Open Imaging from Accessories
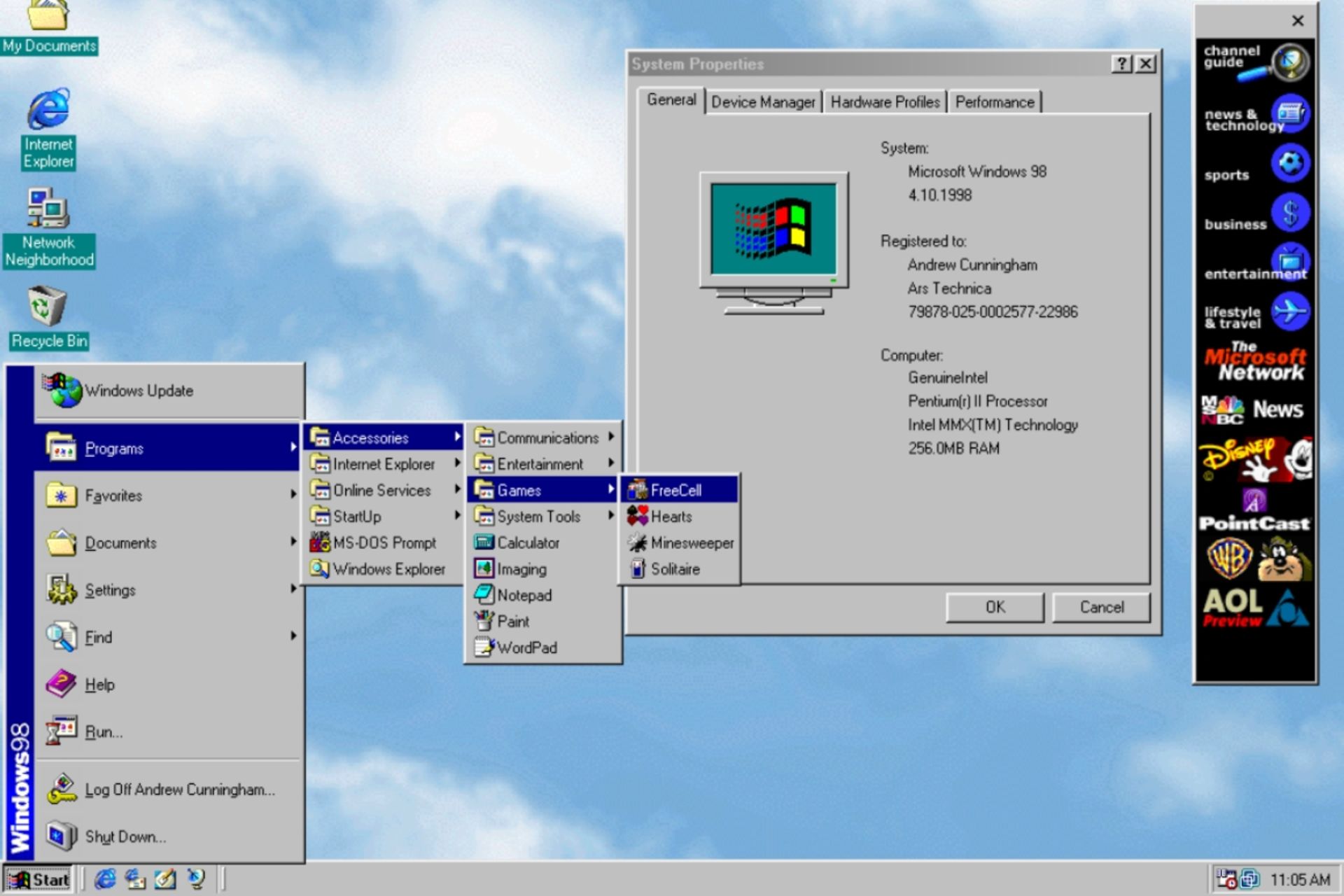1344x896 pixels. 543,569
